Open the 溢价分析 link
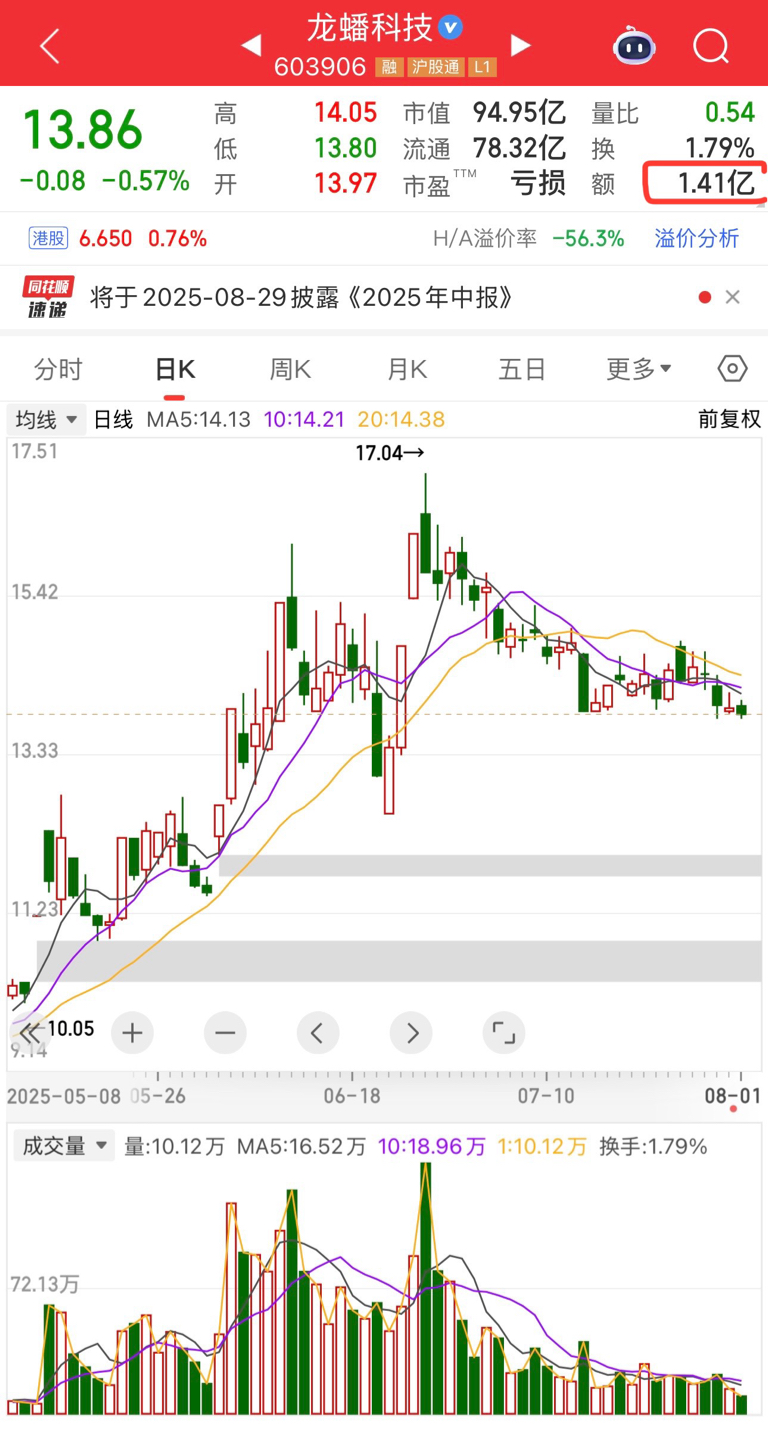This screenshot has height=1429, width=768. point(697,238)
